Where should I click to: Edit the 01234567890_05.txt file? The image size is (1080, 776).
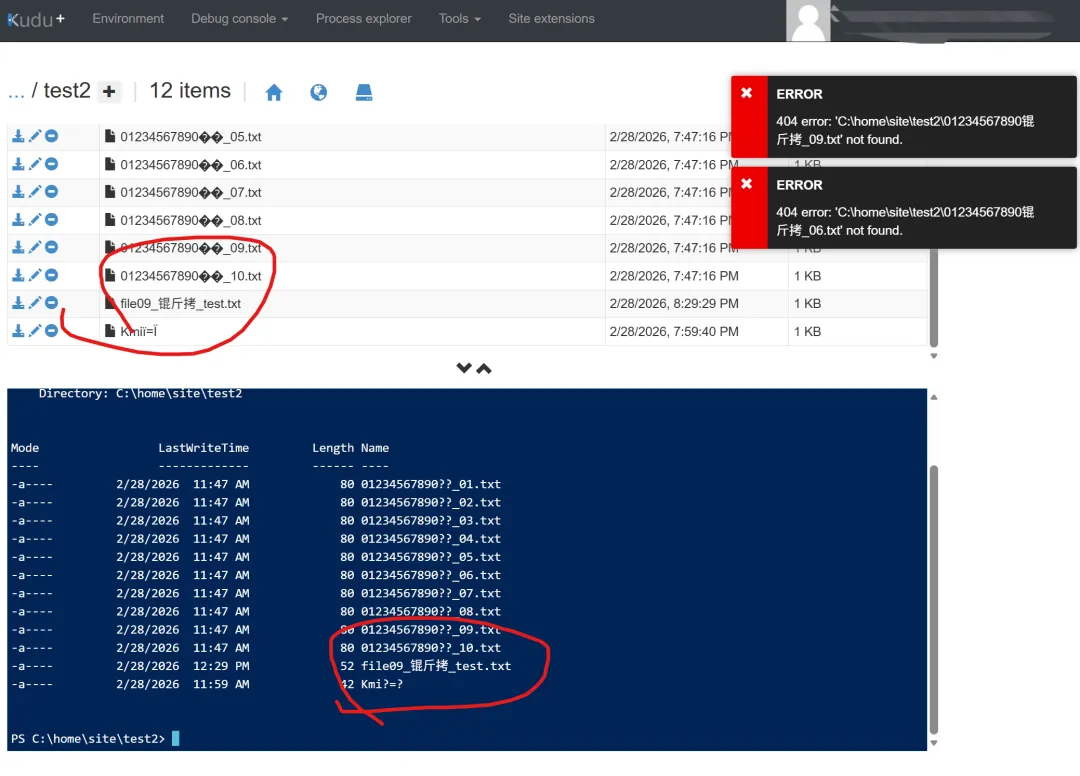pyautogui.click(x=34, y=136)
